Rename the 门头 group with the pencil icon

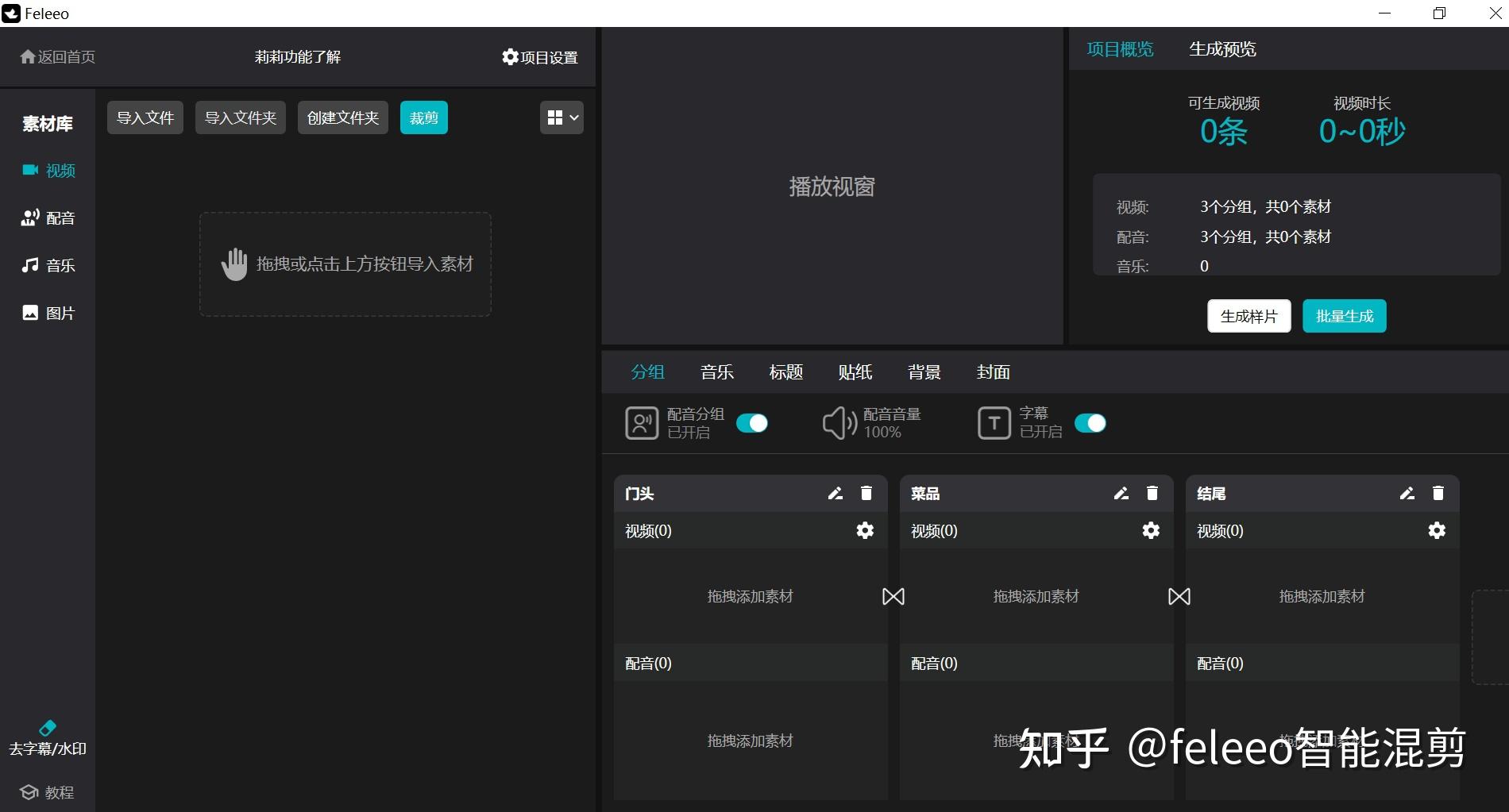(835, 493)
